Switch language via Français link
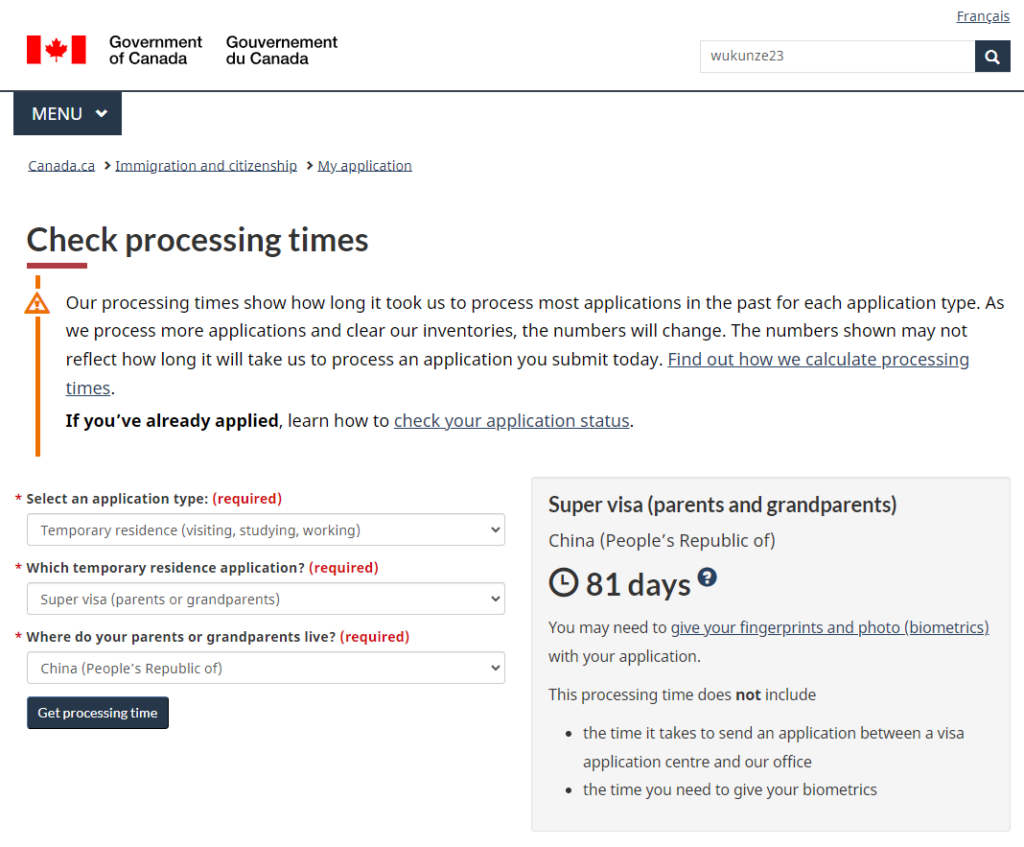1024x847 pixels. [982, 16]
